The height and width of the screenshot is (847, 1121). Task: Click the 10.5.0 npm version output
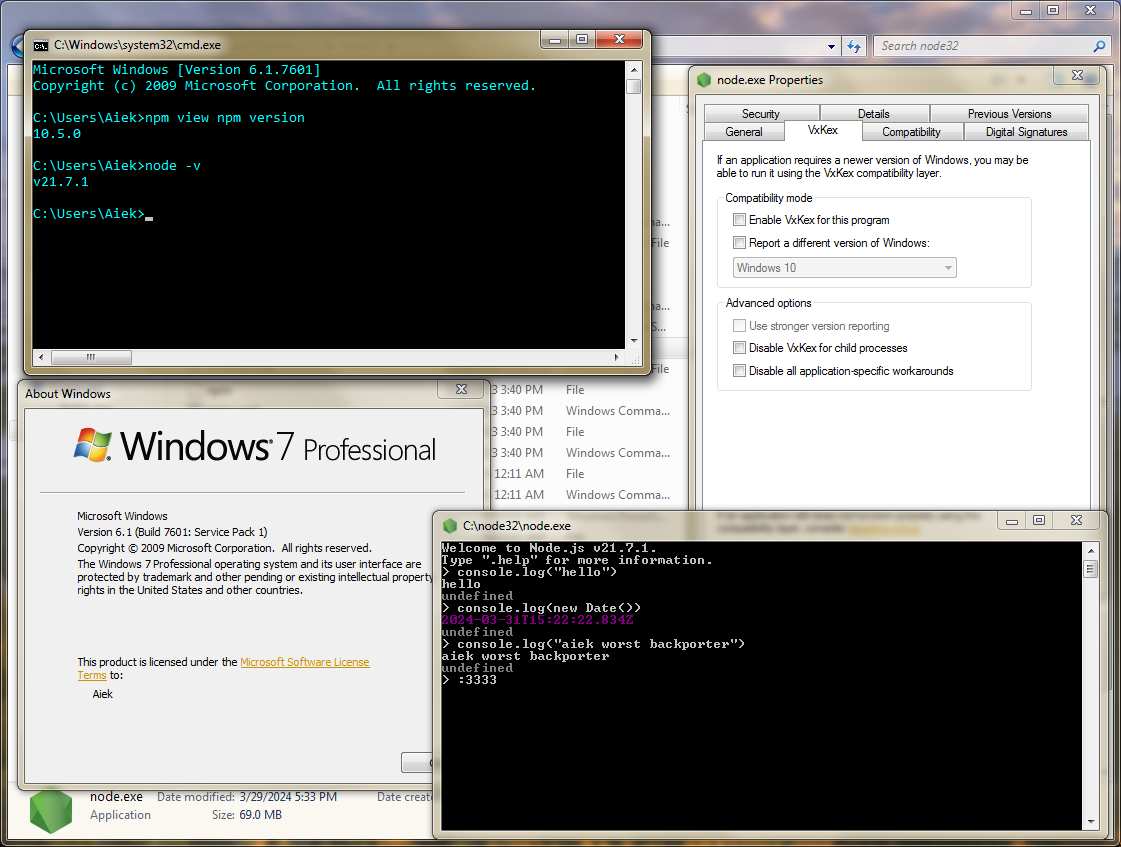[x=57, y=134]
